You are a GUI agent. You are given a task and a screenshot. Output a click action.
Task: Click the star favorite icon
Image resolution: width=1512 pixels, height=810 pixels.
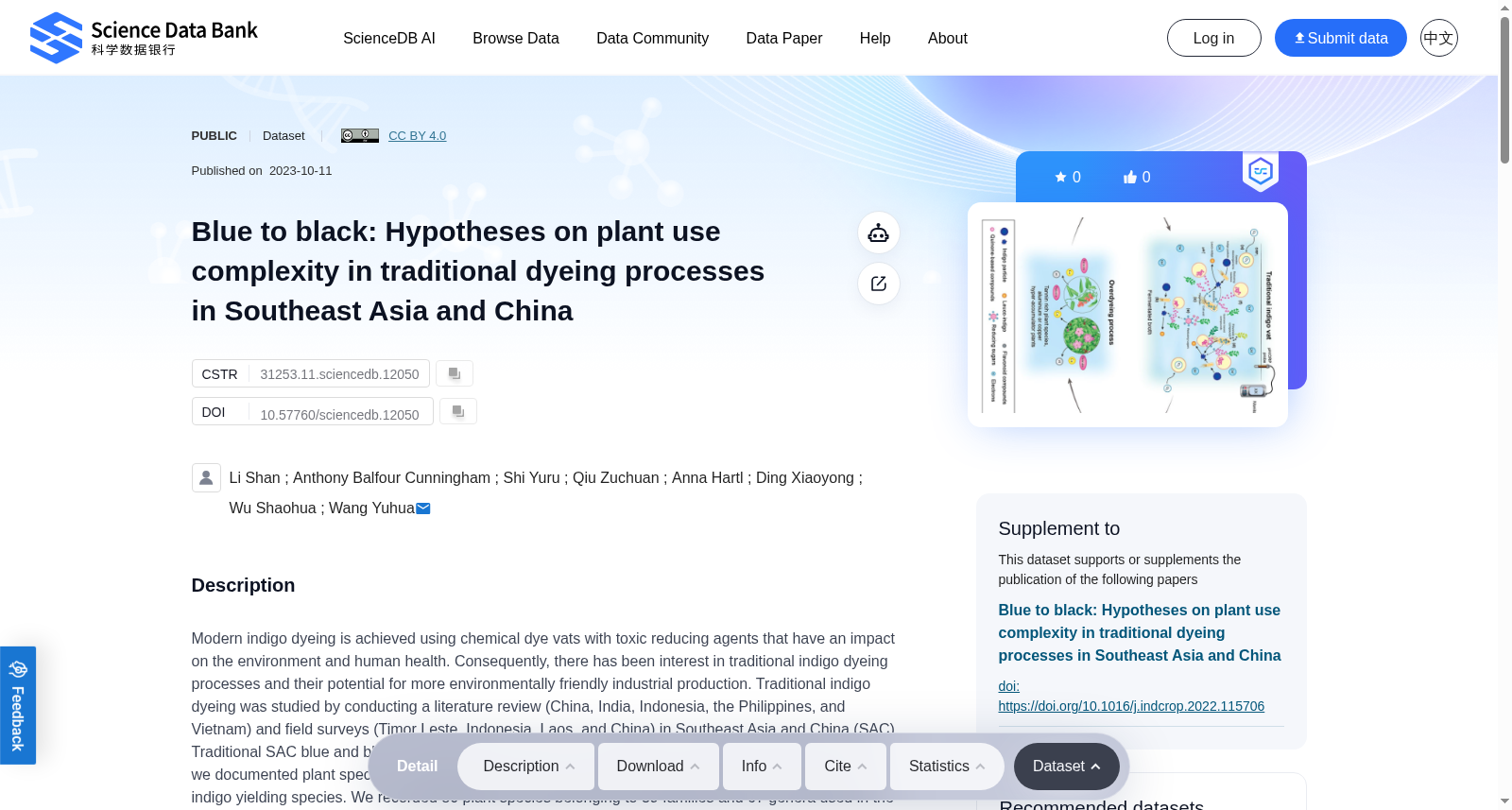pyautogui.click(x=1061, y=177)
